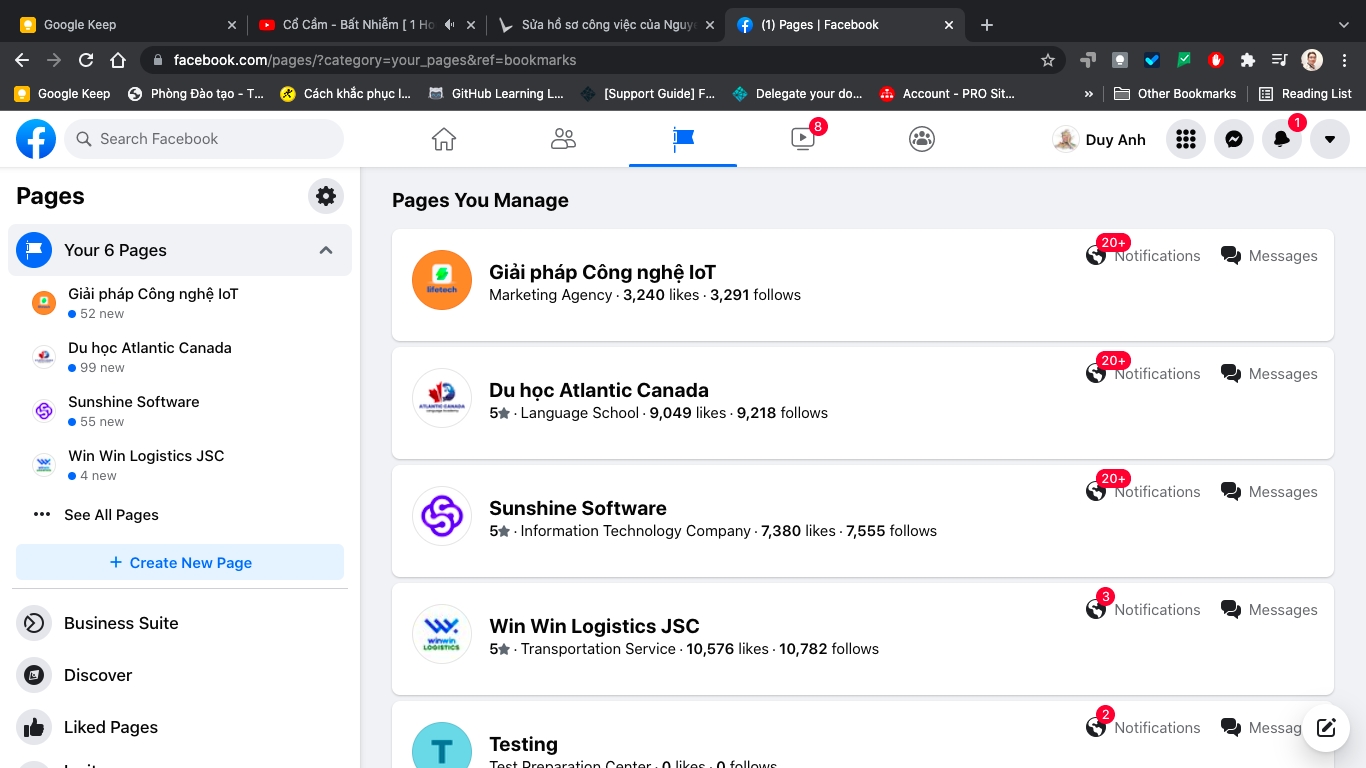Mute the YouTube tab audio icon
This screenshot has height=768, width=1366.
tap(450, 25)
